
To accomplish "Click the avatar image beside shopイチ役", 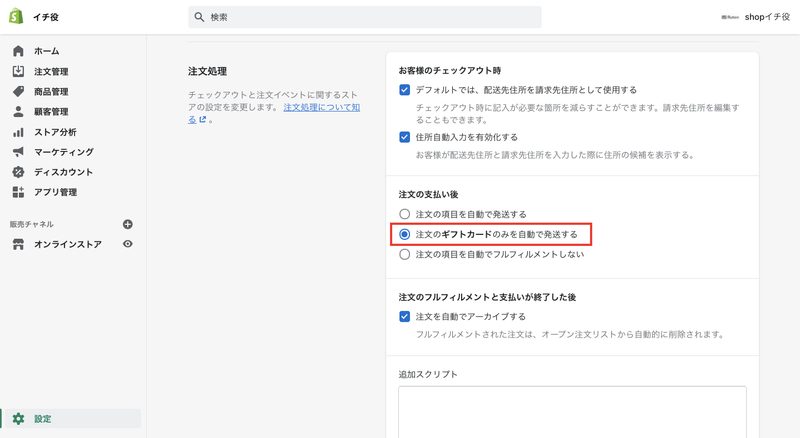I will (730, 17).
